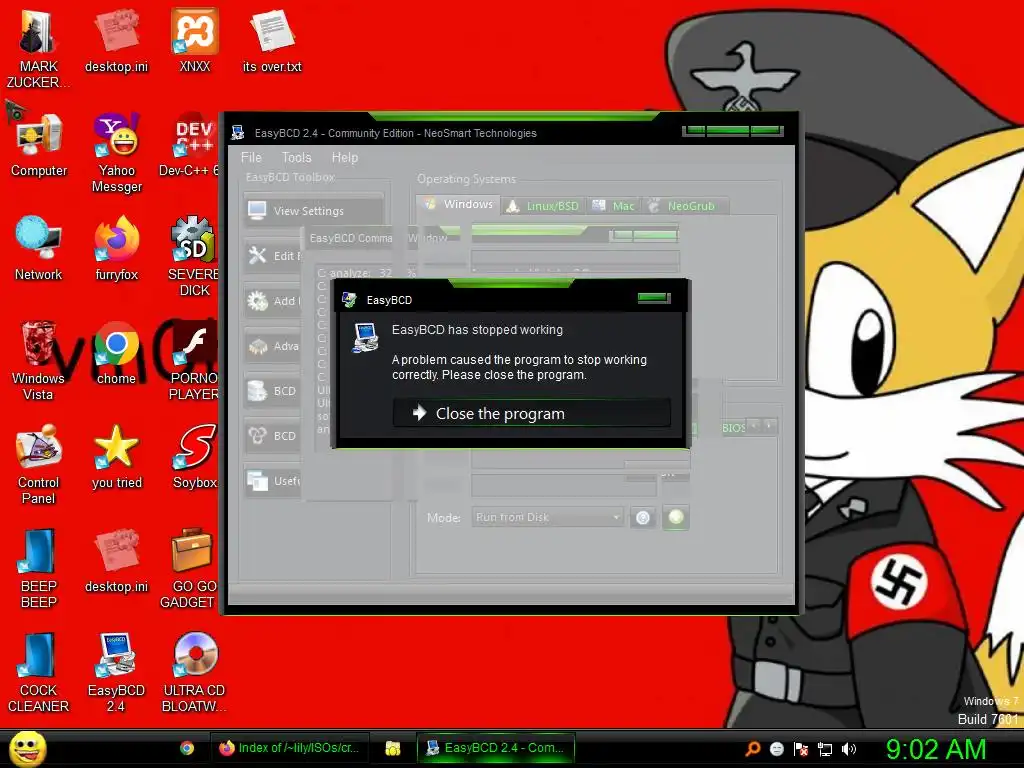1024x768 pixels.
Task: Select the ULTRA CD BLOATW... disc icon
Action: 195,673
